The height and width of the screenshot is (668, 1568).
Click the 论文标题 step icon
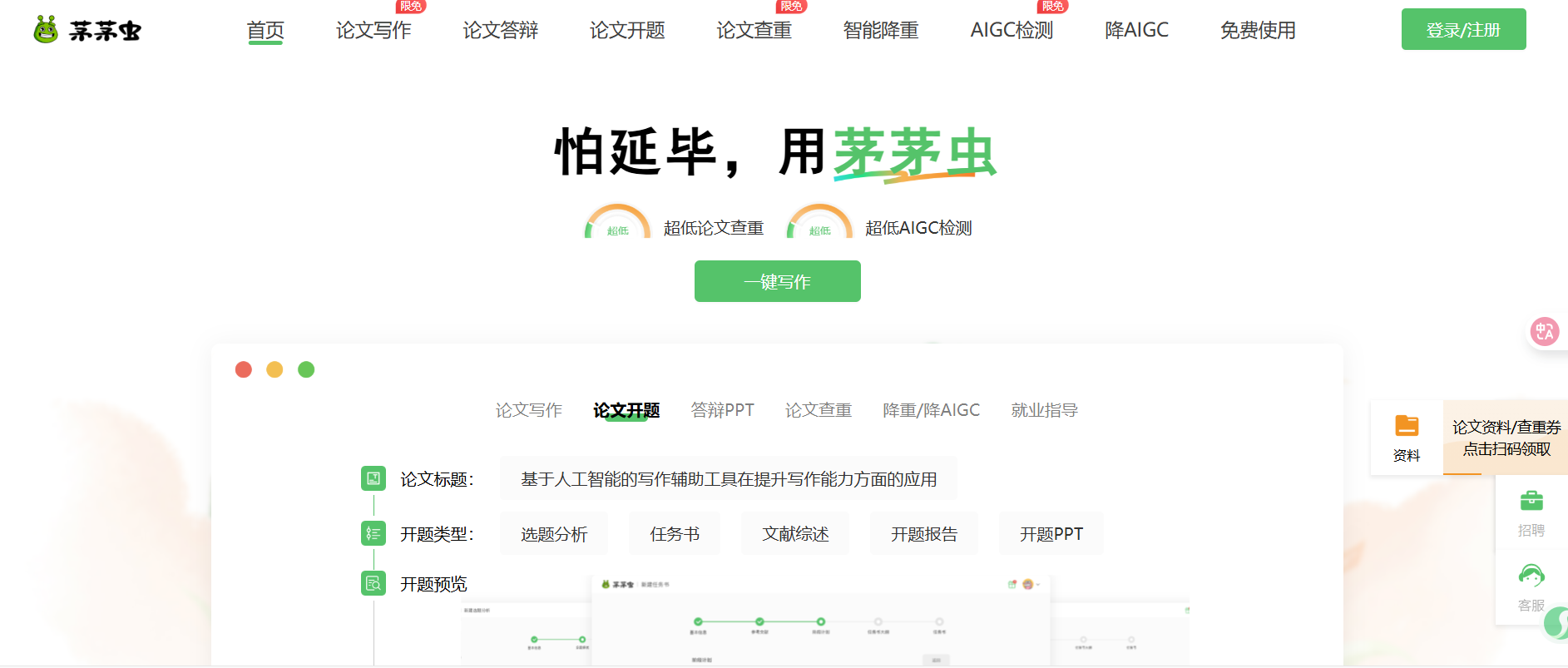click(373, 478)
